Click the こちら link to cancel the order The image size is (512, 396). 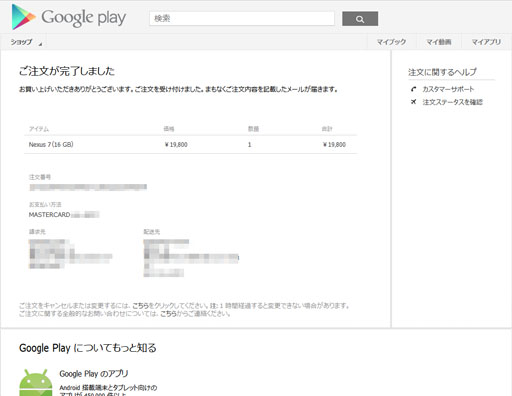pyautogui.click(x=140, y=306)
